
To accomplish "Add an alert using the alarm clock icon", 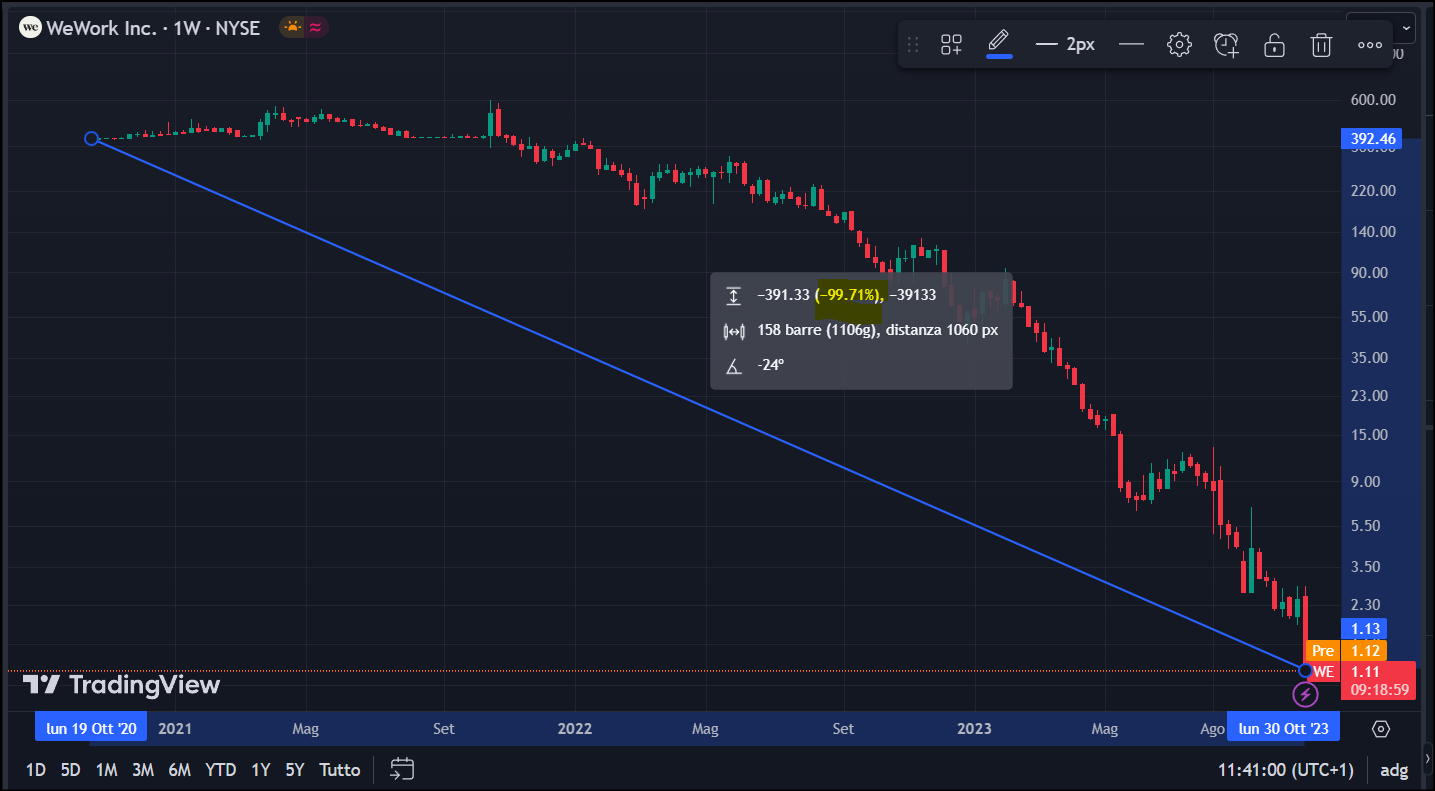I will (1227, 44).
